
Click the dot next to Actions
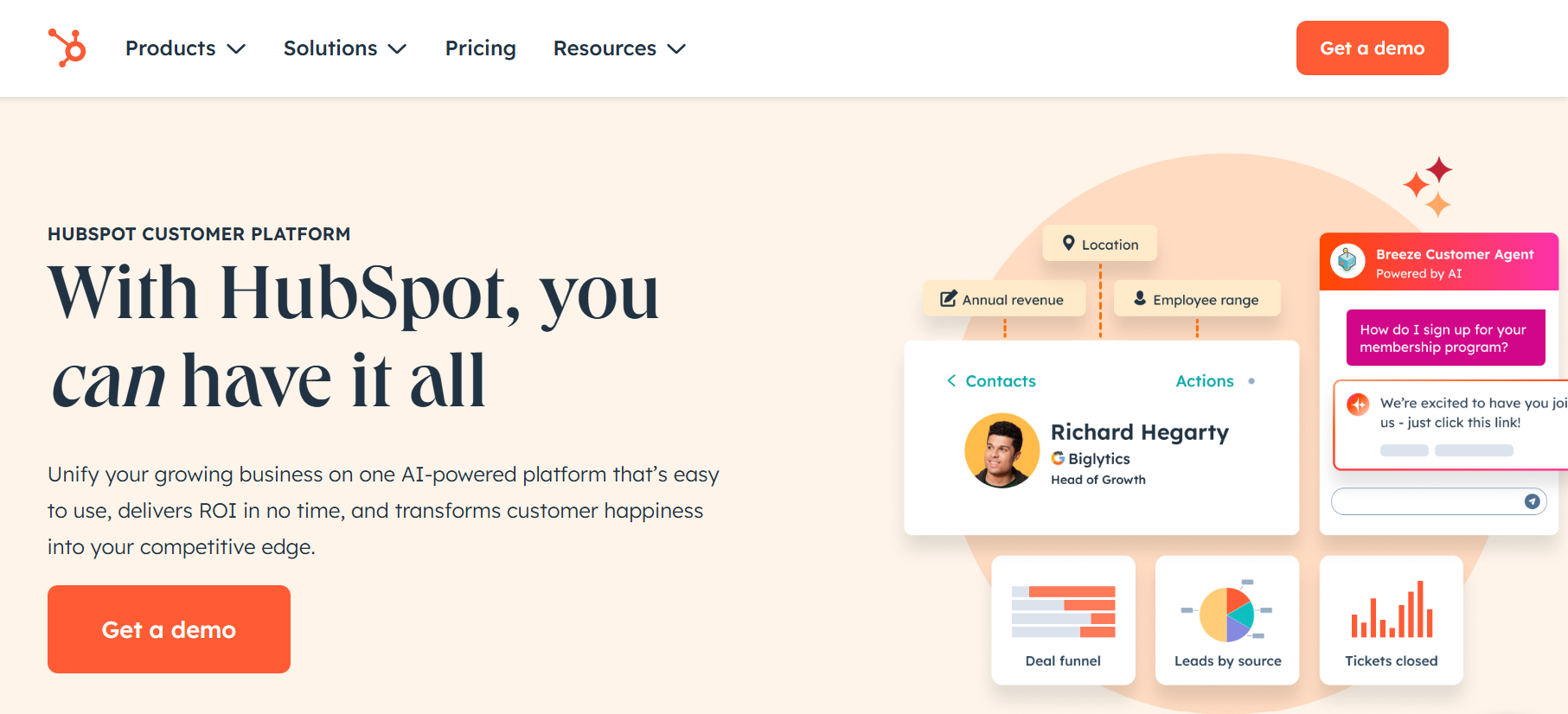(1251, 381)
